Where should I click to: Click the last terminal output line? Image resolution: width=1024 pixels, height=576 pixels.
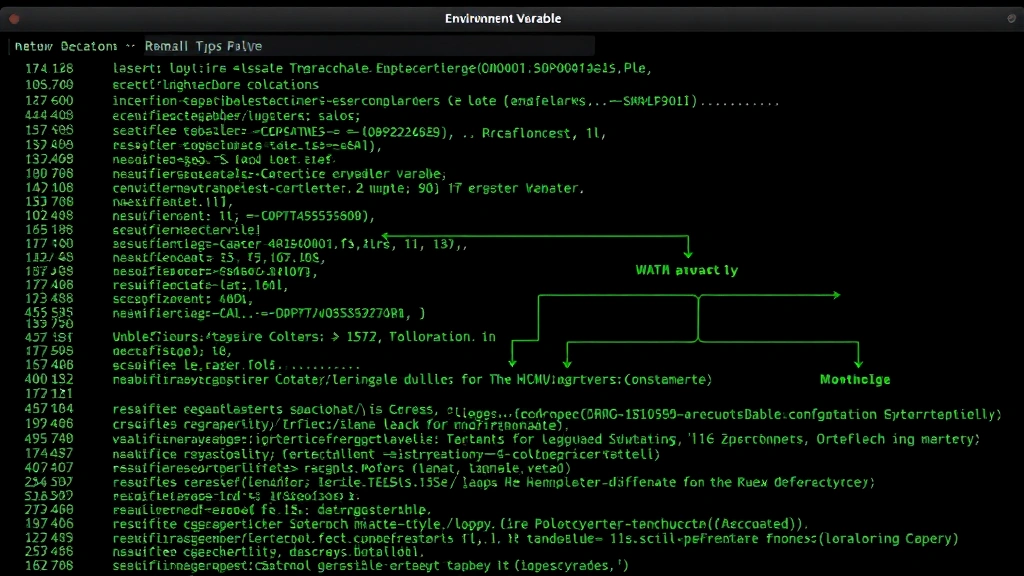tap(300, 564)
